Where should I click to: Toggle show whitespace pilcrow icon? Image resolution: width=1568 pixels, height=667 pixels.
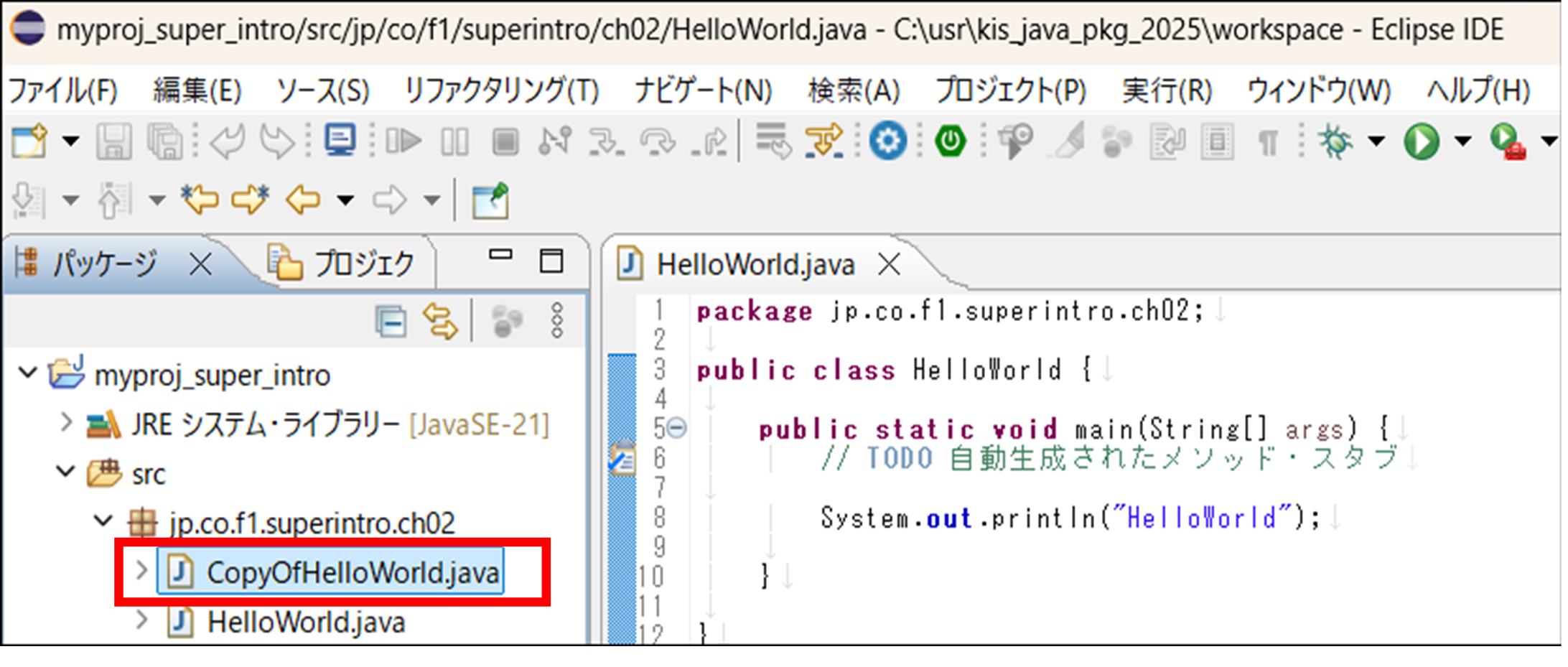pyautogui.click(x=1268, y=142)
